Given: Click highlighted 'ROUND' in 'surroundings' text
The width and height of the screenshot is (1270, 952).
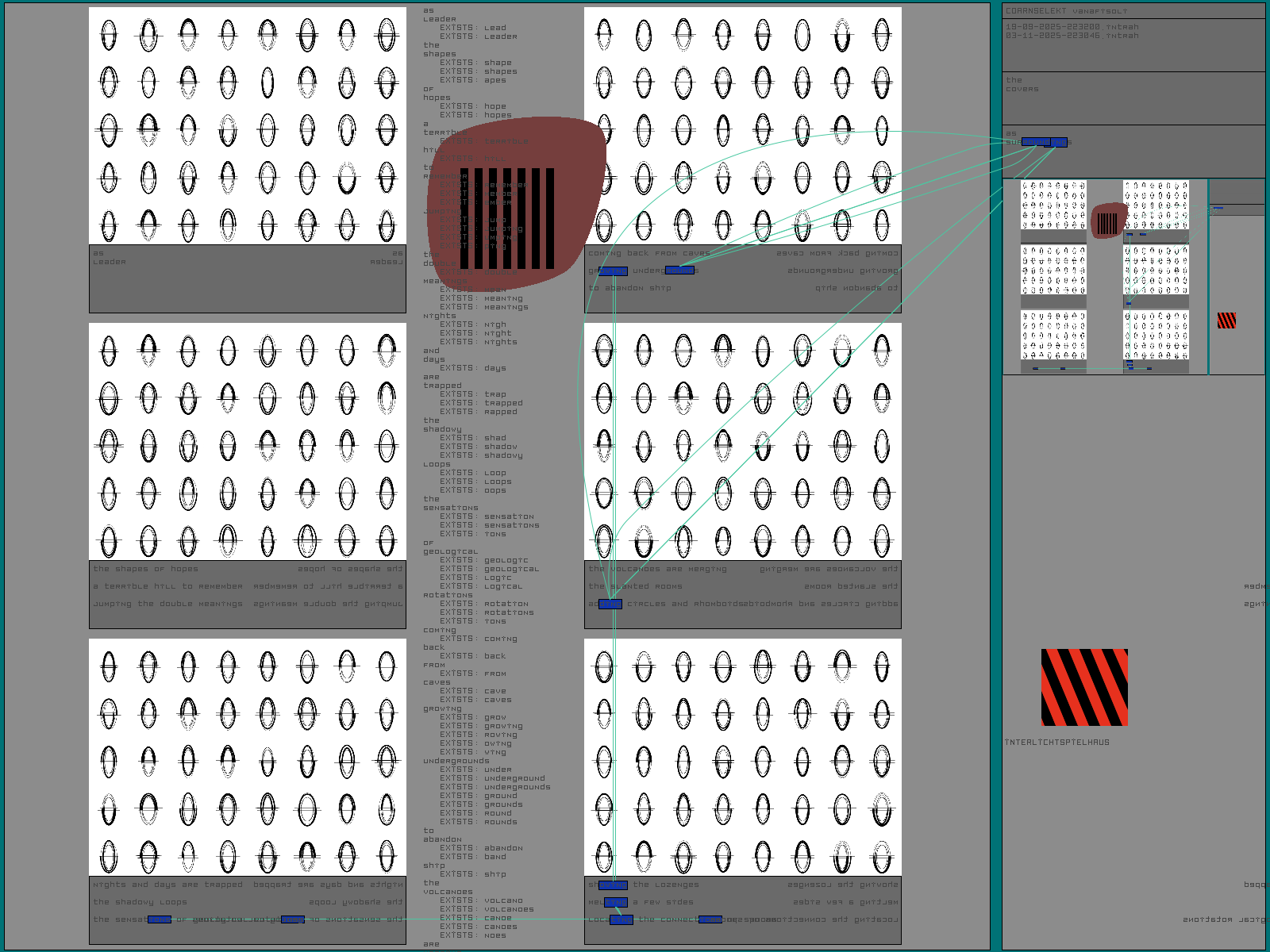Looking at the screenshot, I should [1034, 143].
